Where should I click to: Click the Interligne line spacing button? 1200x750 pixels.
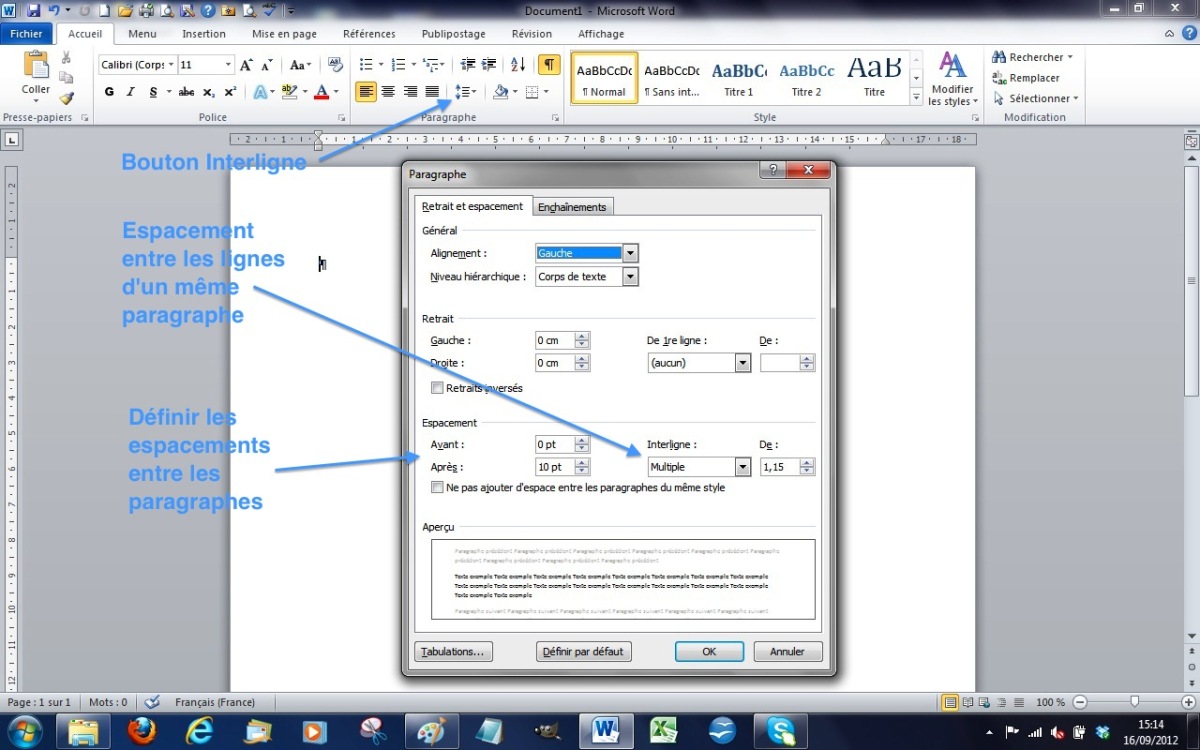click(x=466, y=92)
